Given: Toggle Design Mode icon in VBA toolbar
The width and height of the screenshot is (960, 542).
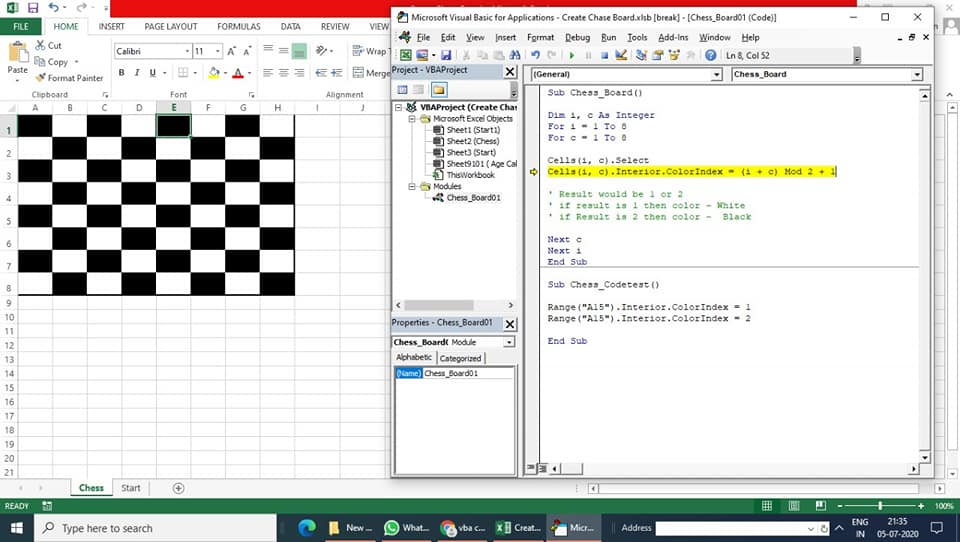Looking at the screenshot, I should [x=621, y=55].
